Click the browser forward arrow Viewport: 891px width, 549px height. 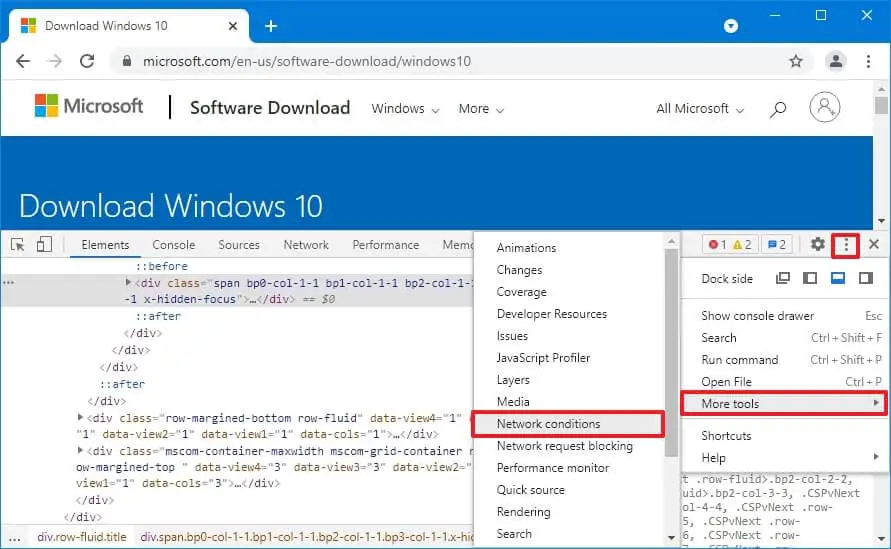(x=55, y=61)
